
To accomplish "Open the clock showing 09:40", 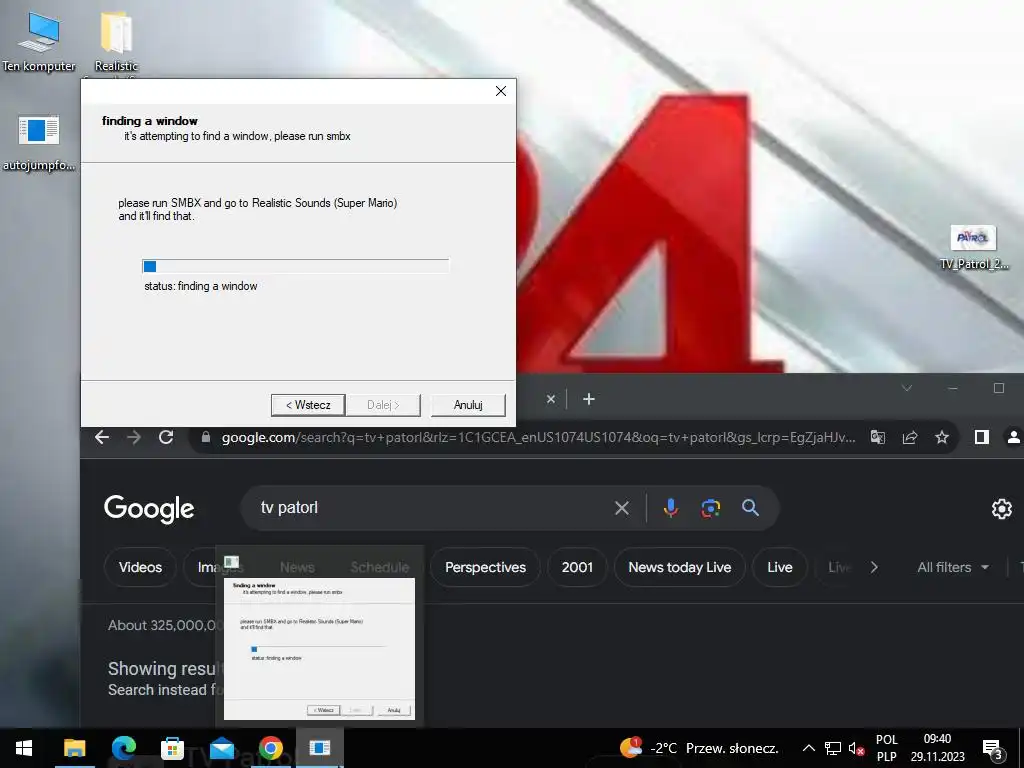I will [937, 748].
